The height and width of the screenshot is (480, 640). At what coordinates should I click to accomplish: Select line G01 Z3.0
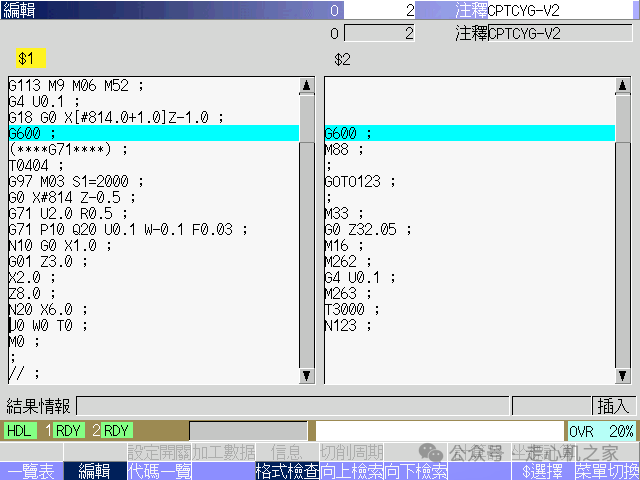click(x=154, y=261)
